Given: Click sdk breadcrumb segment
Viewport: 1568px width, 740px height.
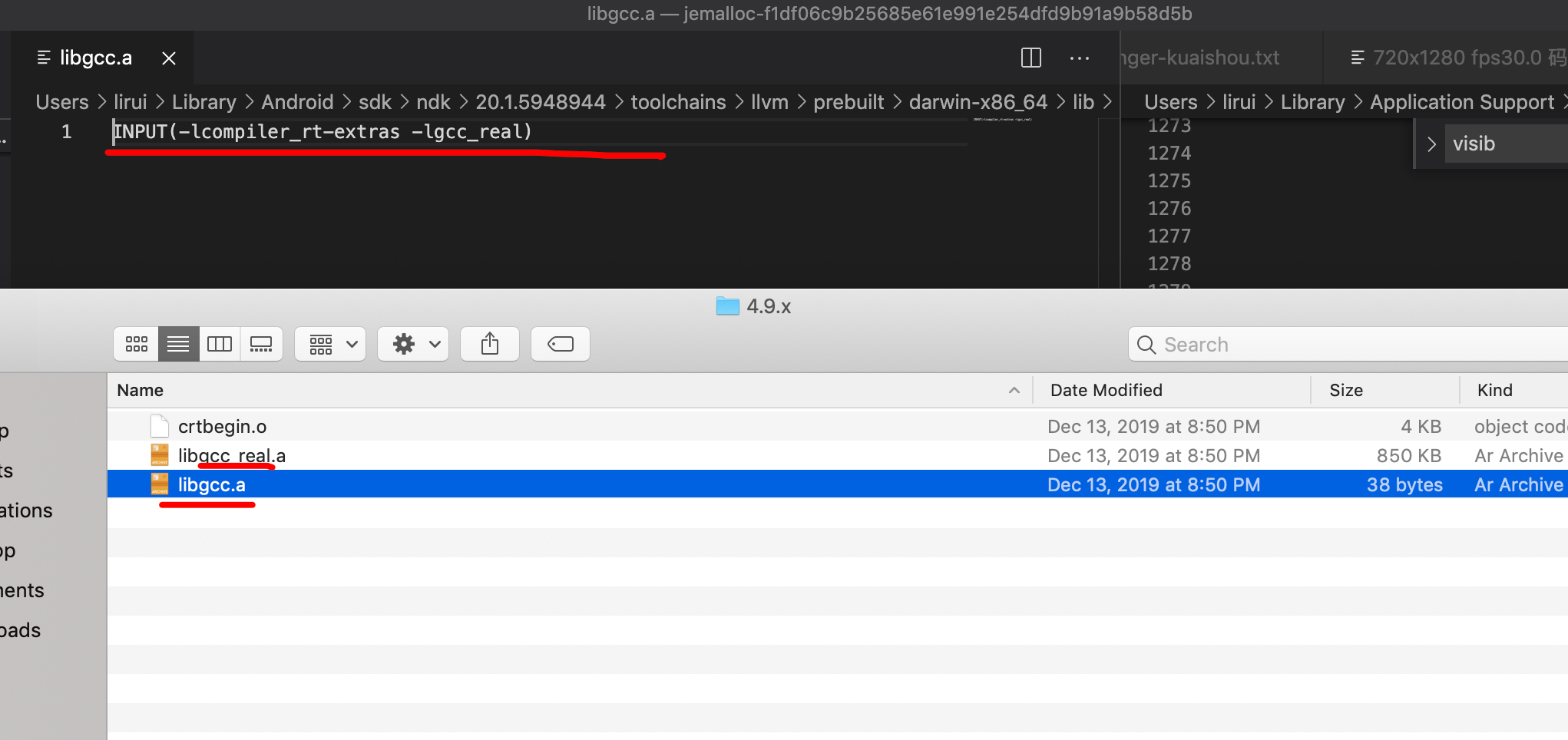Looking at the screenshot, I should (x=375, y=102).
